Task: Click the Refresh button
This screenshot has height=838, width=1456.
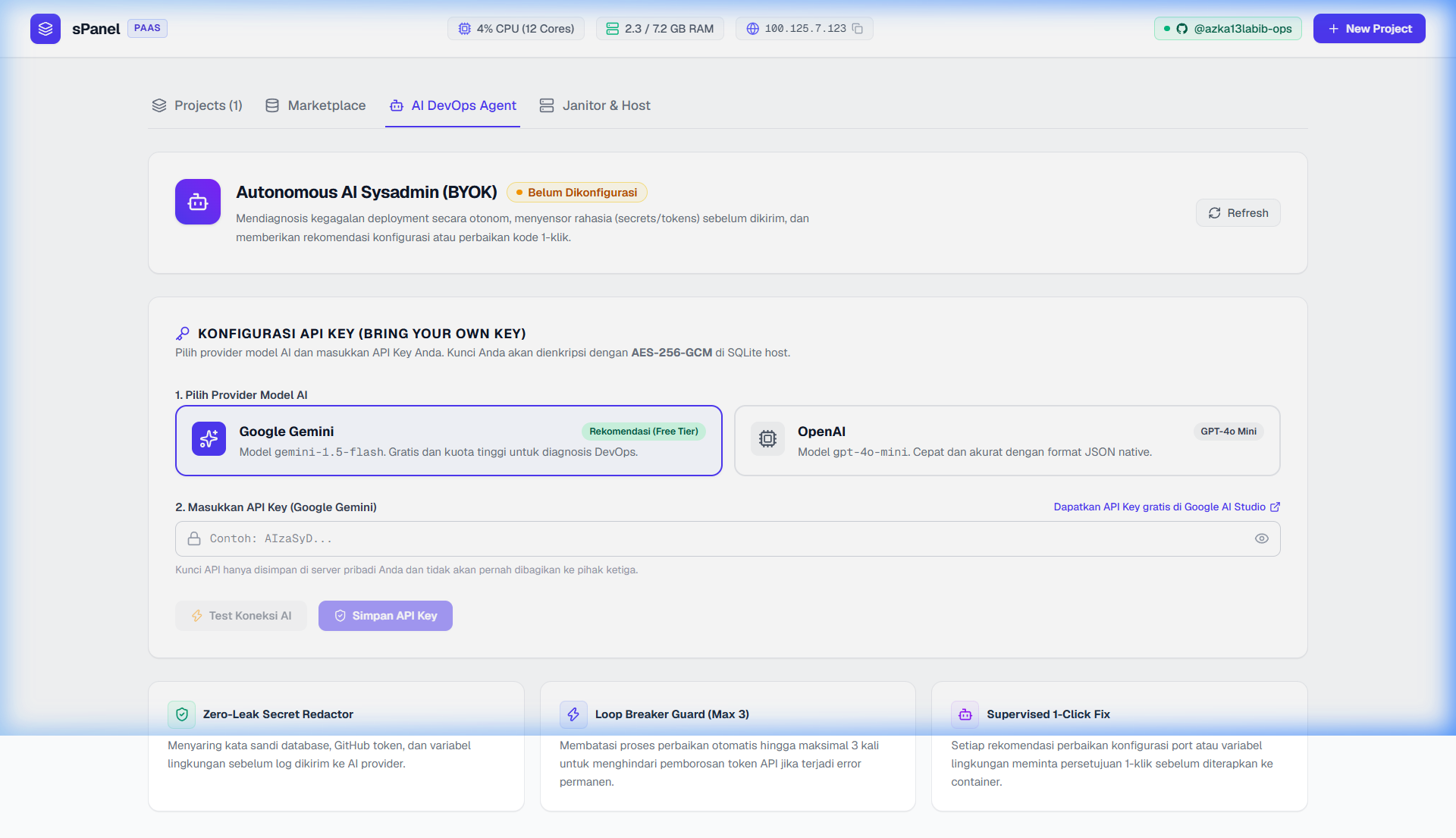Action: coord(1238,213)
